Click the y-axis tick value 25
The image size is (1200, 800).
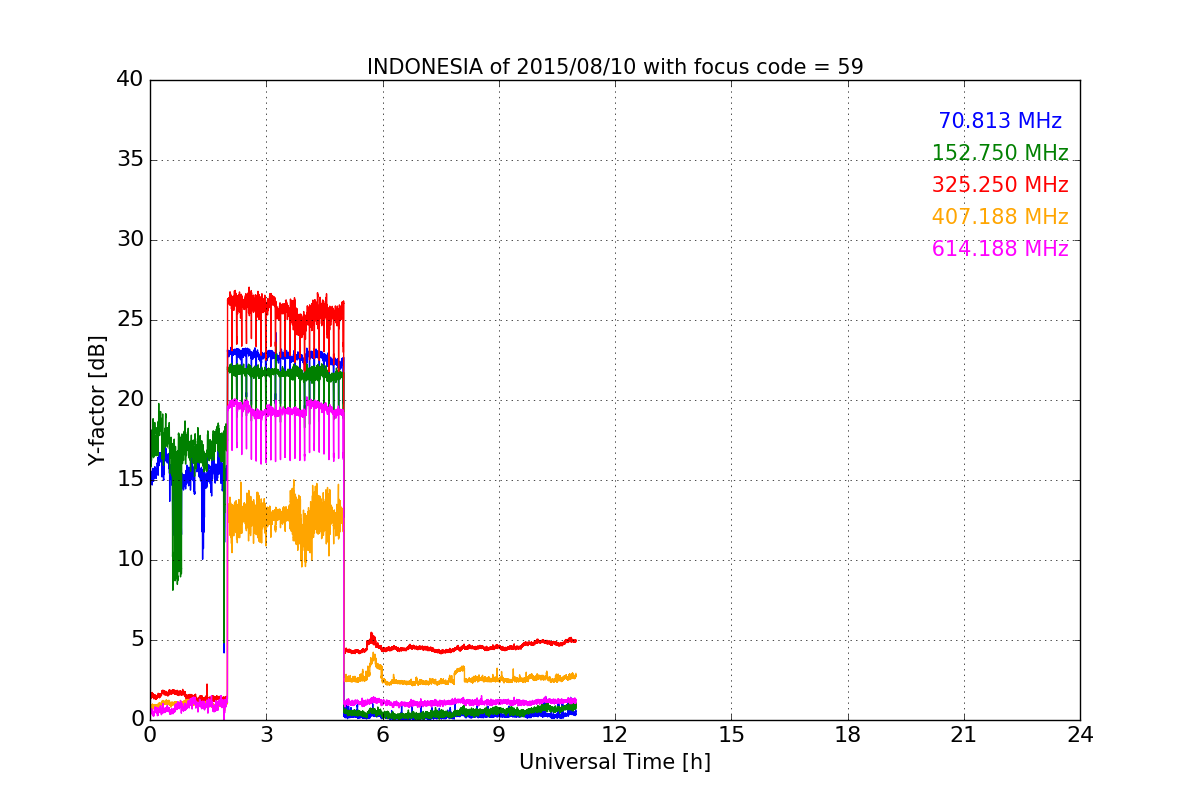tap(130, 320)
